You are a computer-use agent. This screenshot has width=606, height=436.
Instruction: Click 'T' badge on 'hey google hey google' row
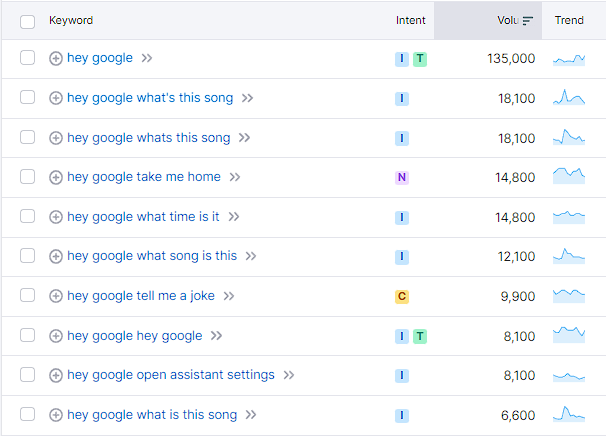[x=420, y=336]
